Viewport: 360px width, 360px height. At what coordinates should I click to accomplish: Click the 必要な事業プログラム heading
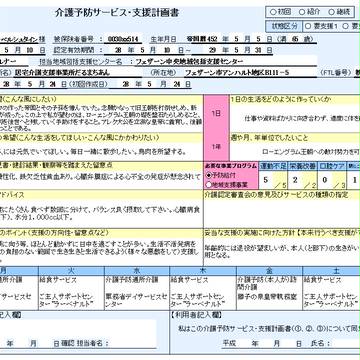[x=231, y=166]
